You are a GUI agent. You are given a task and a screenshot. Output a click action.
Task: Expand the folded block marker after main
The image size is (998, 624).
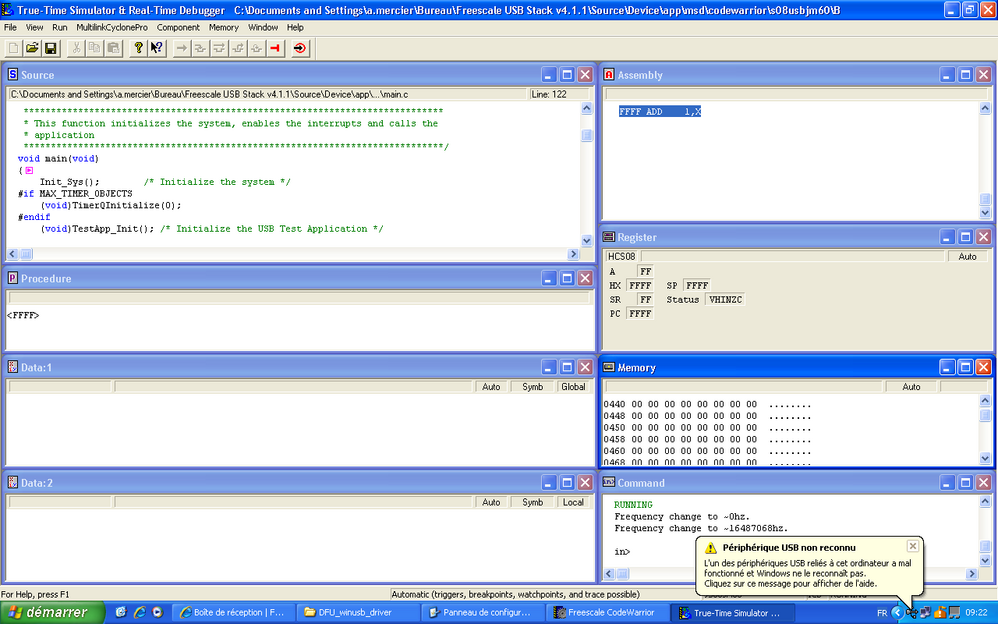(29, 171)
